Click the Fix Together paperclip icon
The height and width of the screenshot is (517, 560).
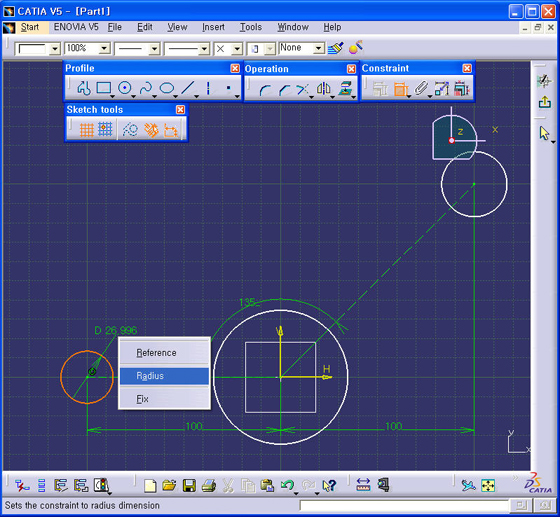tap(421, 89)
